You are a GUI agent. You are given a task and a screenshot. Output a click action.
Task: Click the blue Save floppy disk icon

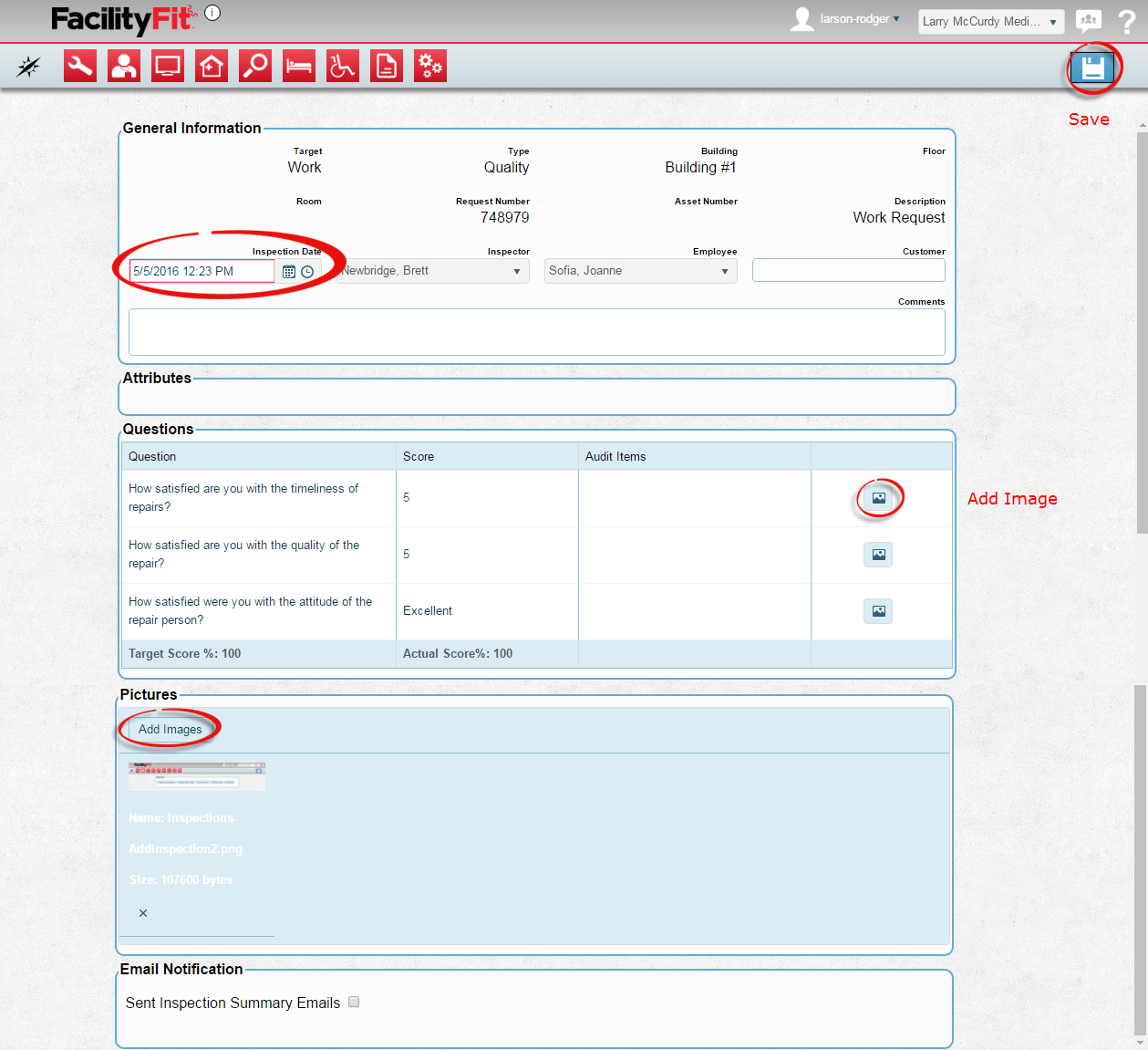click(1092, 68)
